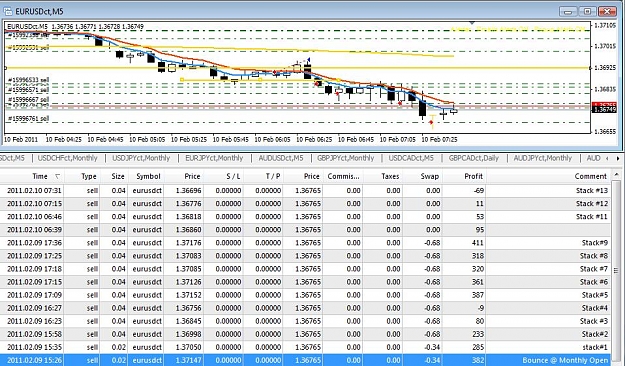Select the Bounce @ Monthly Open order row

(305, 360)
